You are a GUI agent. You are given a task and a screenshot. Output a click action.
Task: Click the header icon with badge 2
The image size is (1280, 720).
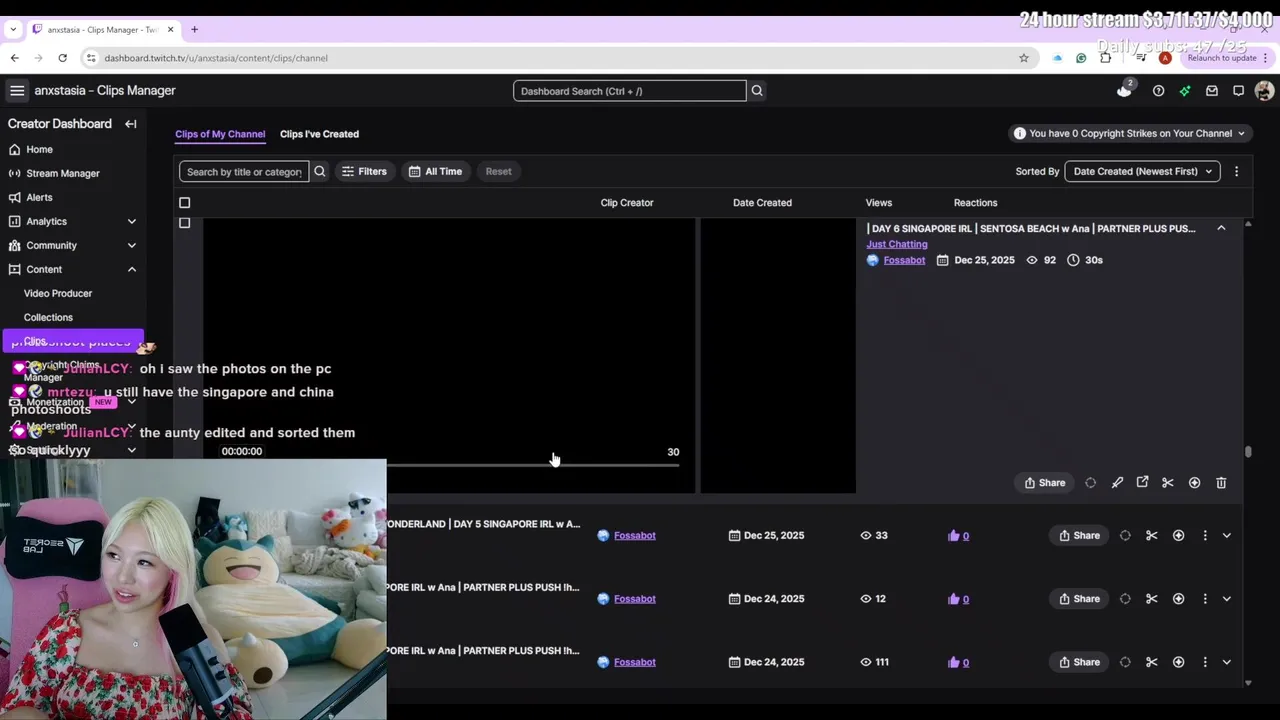(x=1125, y=89)
